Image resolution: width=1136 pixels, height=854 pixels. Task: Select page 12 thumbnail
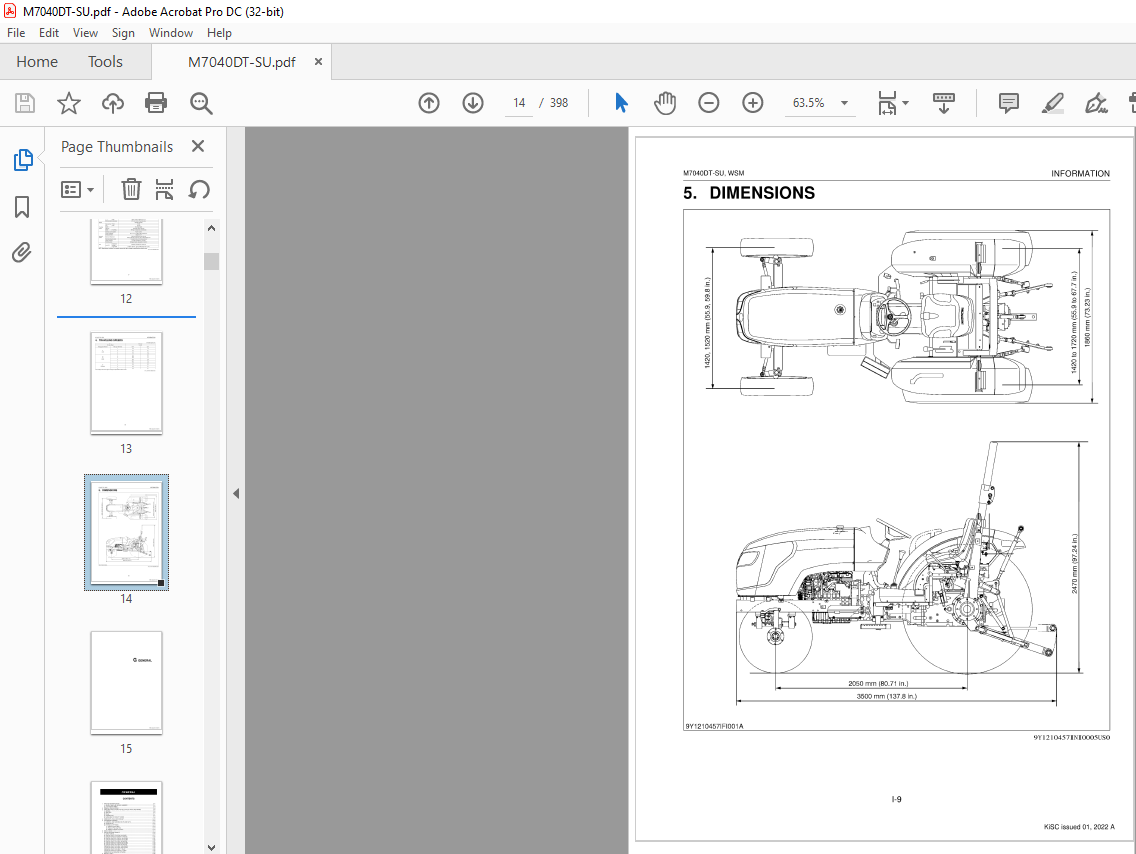tap(126, 251)
